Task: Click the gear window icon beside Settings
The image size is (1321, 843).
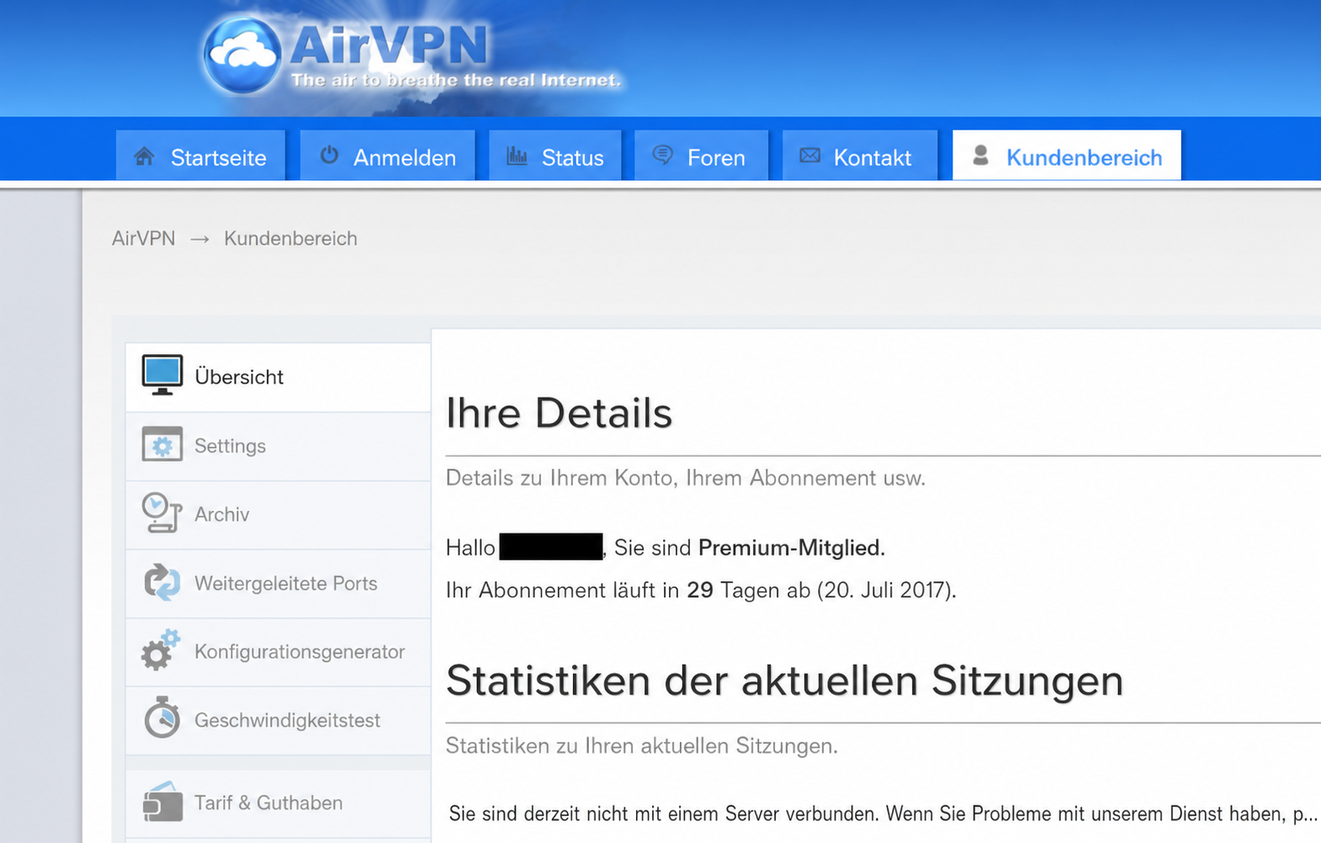Action: 162,445
